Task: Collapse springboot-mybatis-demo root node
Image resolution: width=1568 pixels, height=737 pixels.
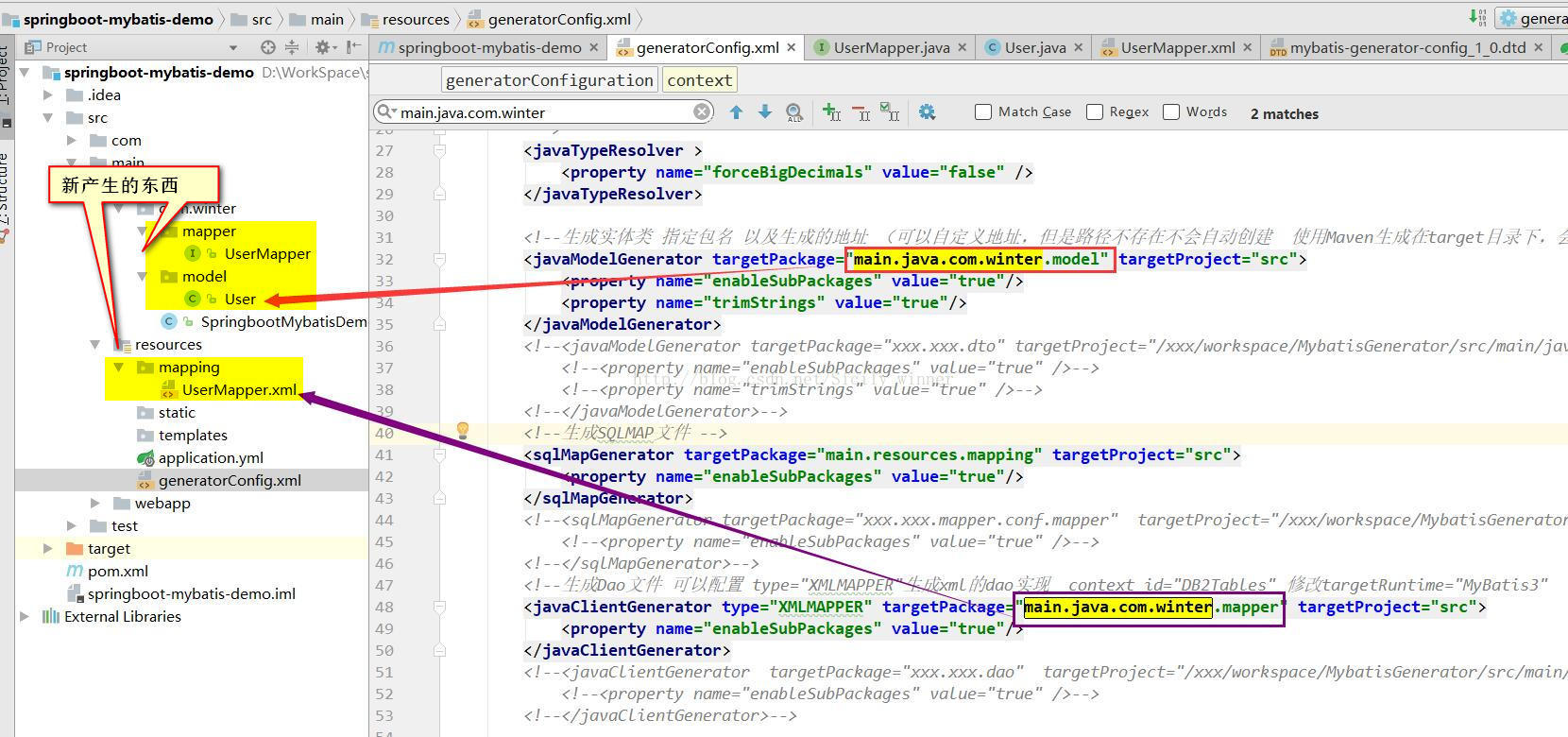Action: [x=25, y=72]
